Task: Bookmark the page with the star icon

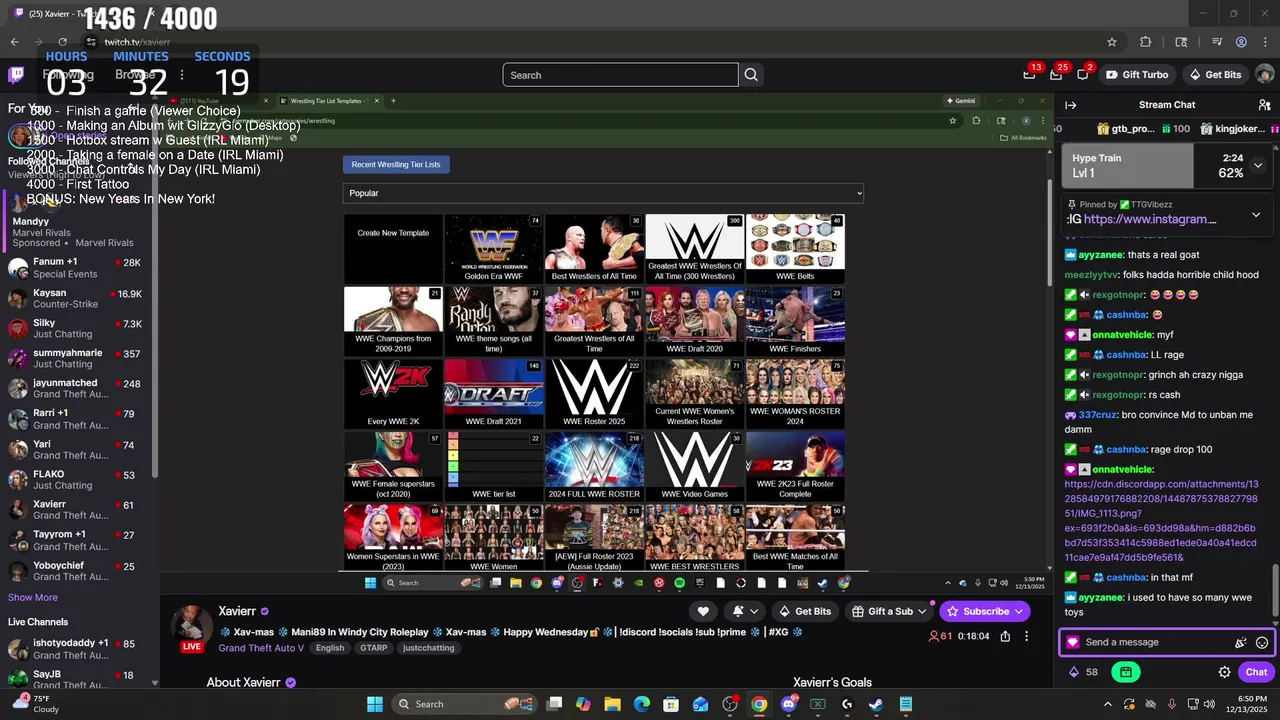Action: 1111,42
